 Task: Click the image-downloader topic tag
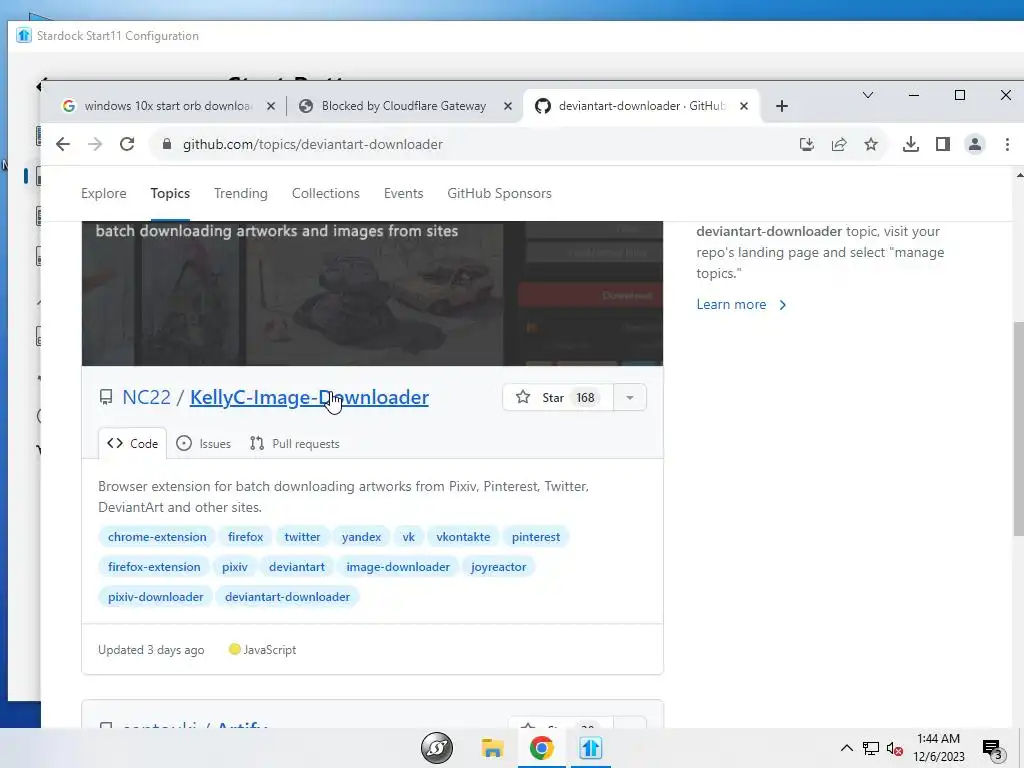tap(398, 567)
